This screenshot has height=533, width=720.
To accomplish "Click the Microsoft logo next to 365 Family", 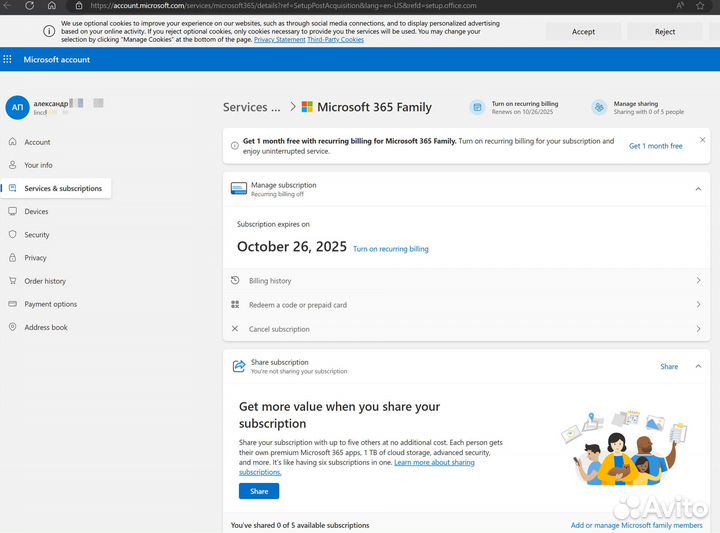I will (307, 107).
